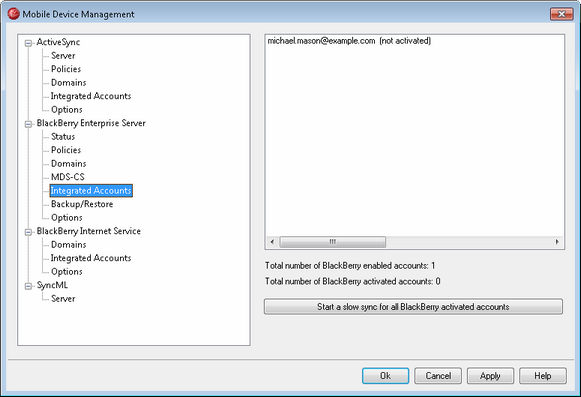581x397 pixels.
Task: Open ActiveSync Policies page
Action: tap(66, 69)
